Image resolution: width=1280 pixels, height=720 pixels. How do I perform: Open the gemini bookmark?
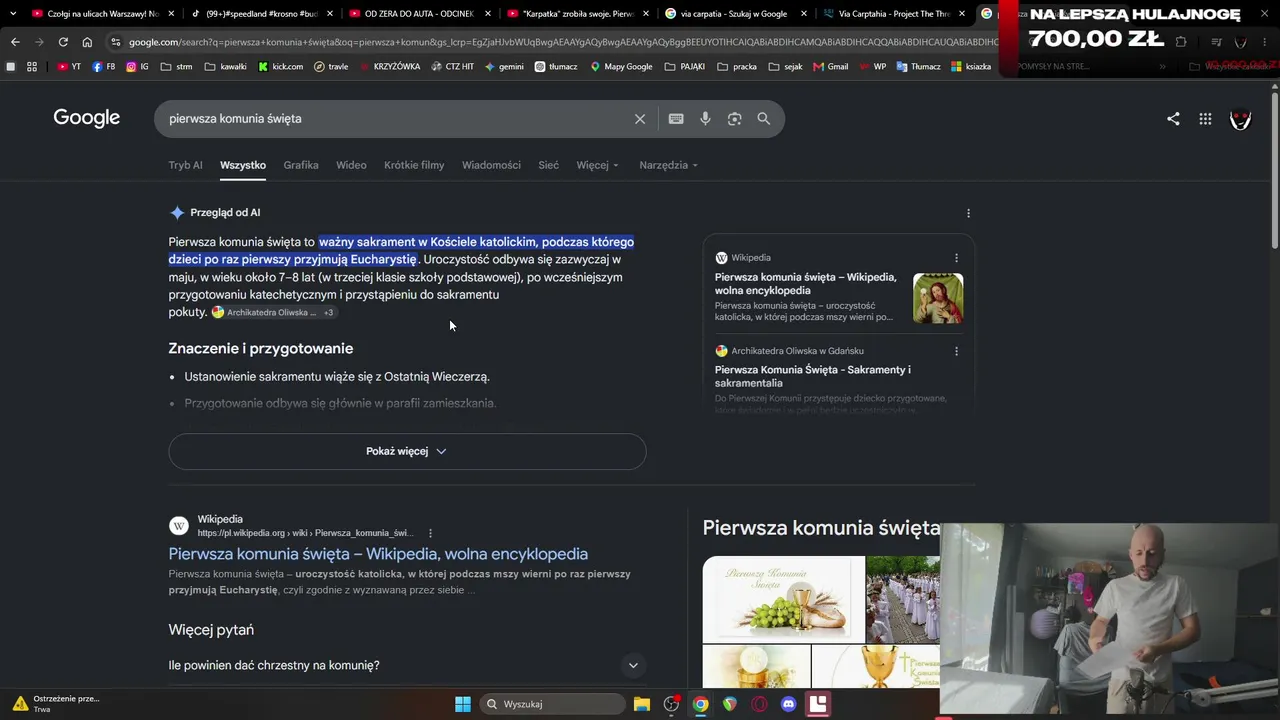pyautogui.click(x=504, y=67)
